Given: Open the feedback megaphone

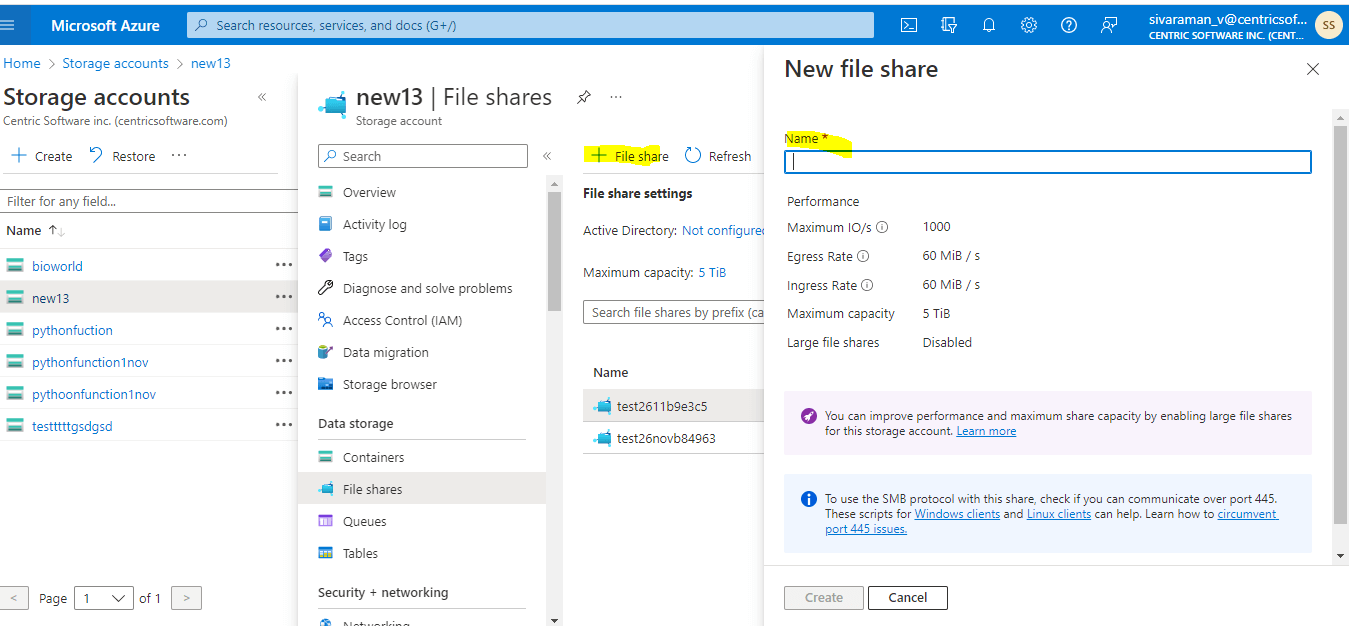Looking at the screenshot, I should [x=1108, y=24].
